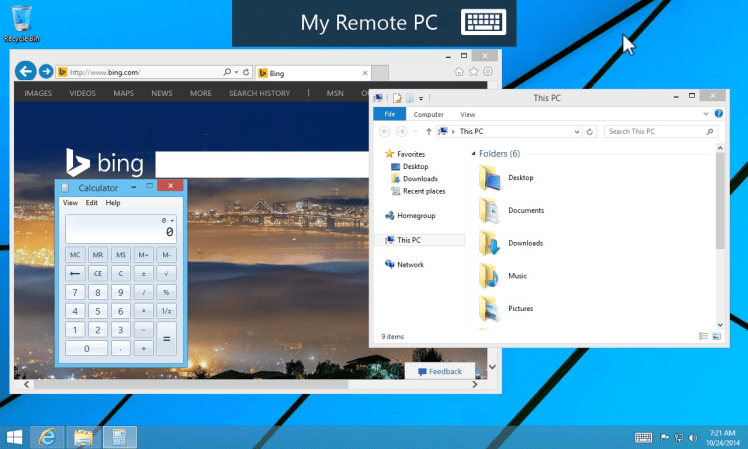Viewport: 748px width, 449px height.
Task: Open the IE Home icon
Action: pyautogui.click(x=459, y=72)
